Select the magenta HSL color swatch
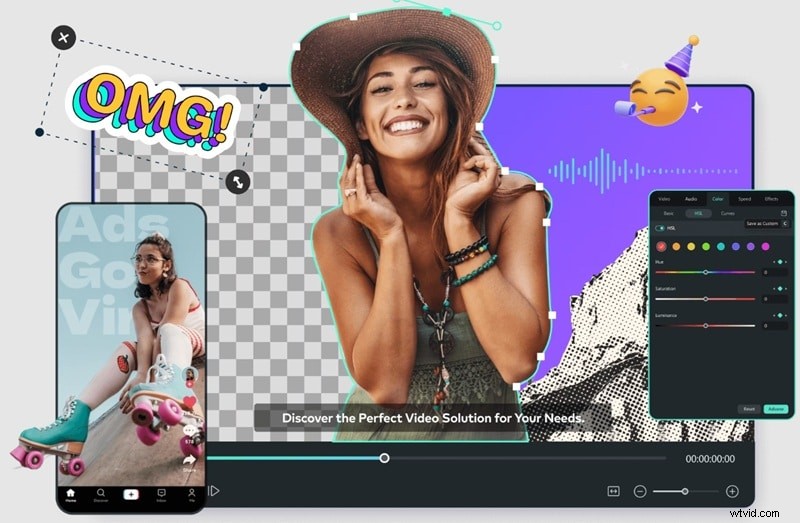Viewport: 800px width, 523px height. click(x=765, y=246)
